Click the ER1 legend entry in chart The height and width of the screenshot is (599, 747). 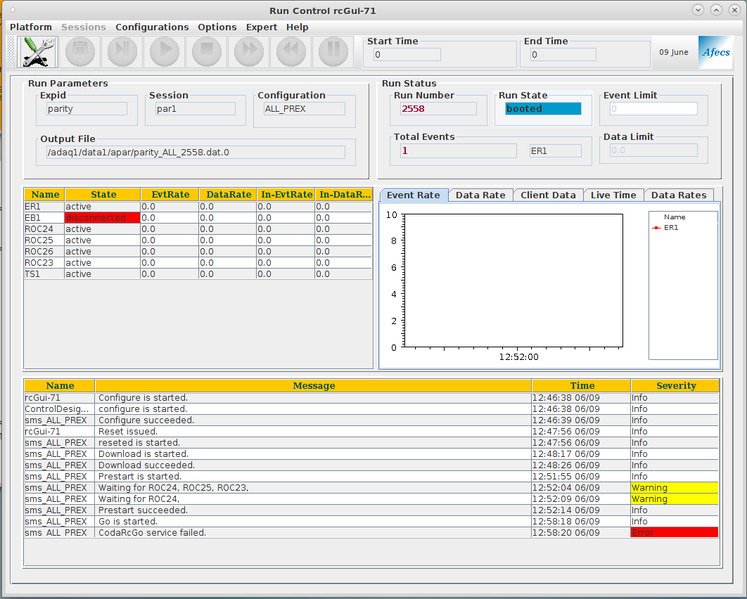[x=666, y=228]
